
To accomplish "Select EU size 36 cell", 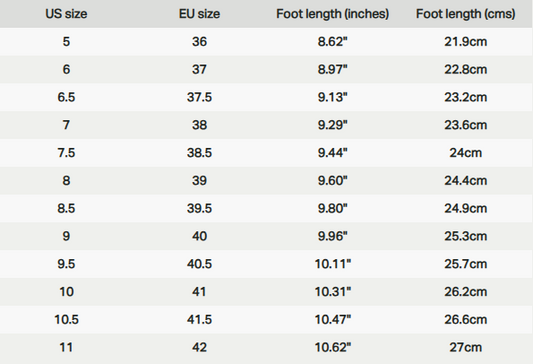I will coord(200,42).
